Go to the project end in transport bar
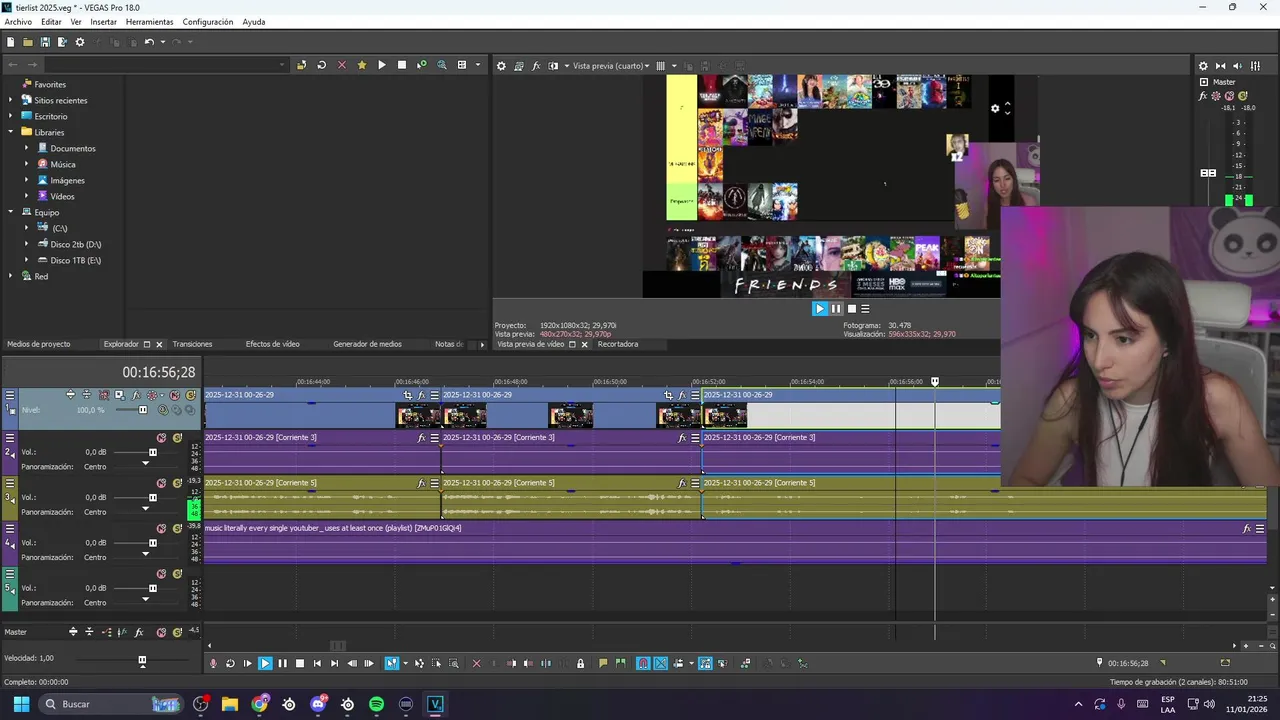The width and height of the screenshot is (1280, 720). pyautogui.click(x=334, y=663)
